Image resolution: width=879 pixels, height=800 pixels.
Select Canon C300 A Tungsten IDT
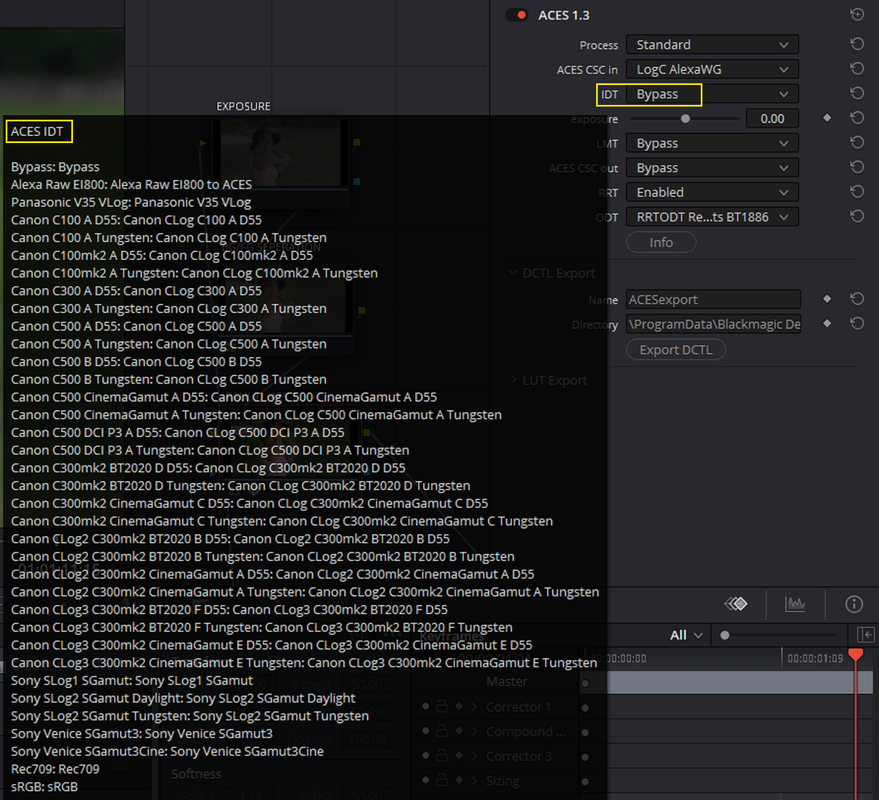[x=168, y=309]
